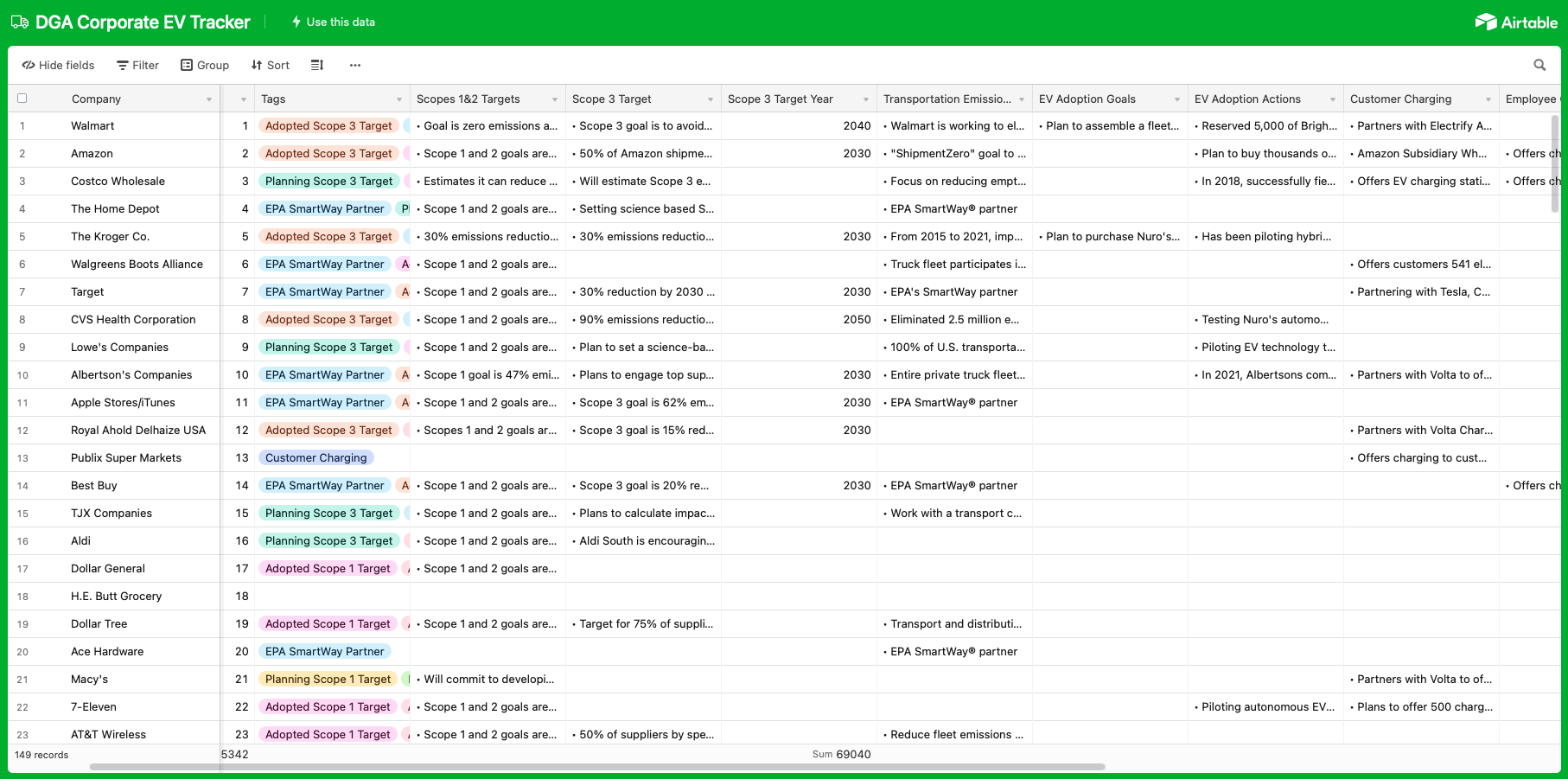The image size is (1568, 779).
Task: Click "Partnering with Tesla, C..." cell
Action: (x=1421, y=291)
